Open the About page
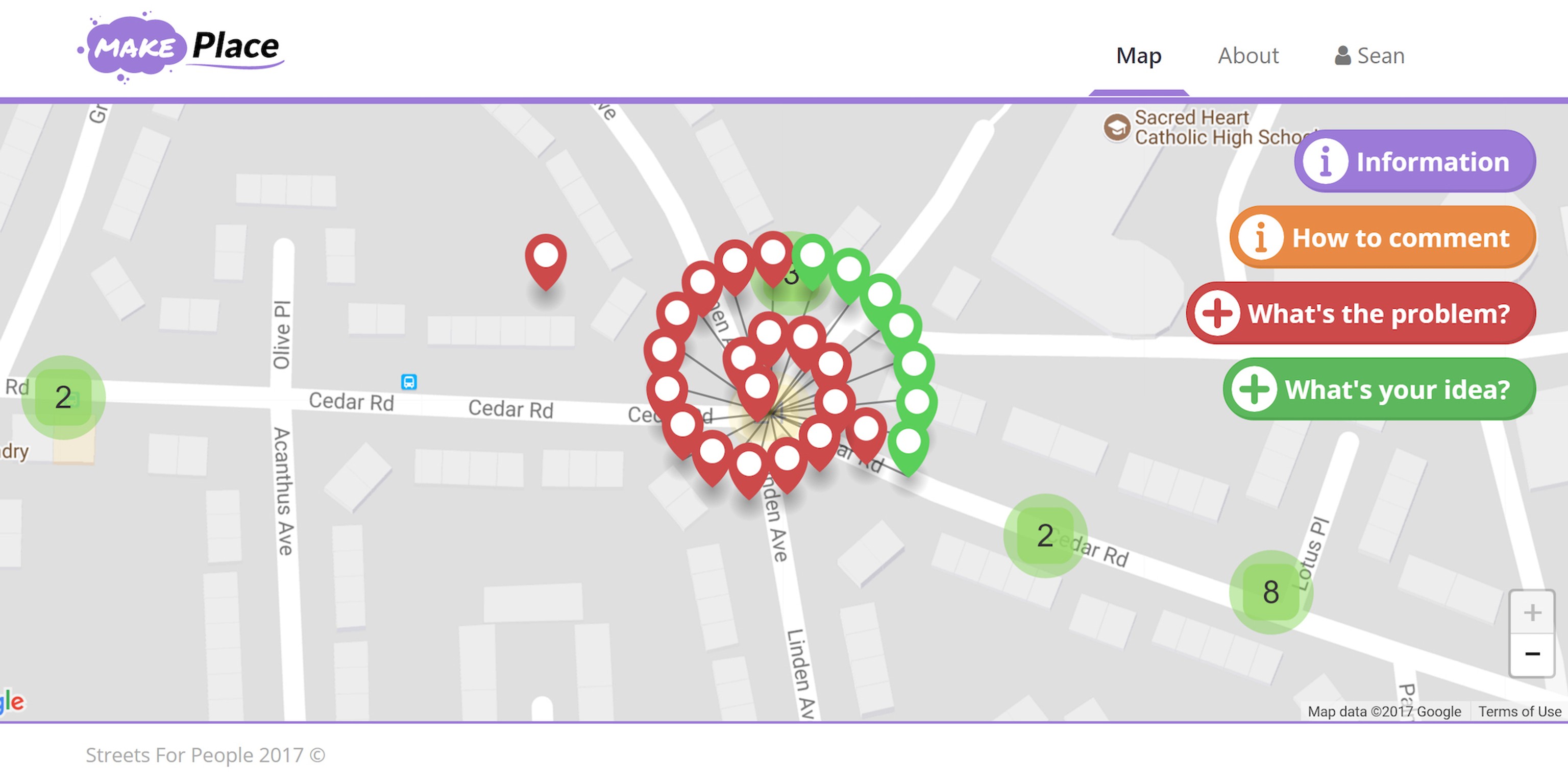This screenshot has height=784, width=1568. (x=1248, y=56)
